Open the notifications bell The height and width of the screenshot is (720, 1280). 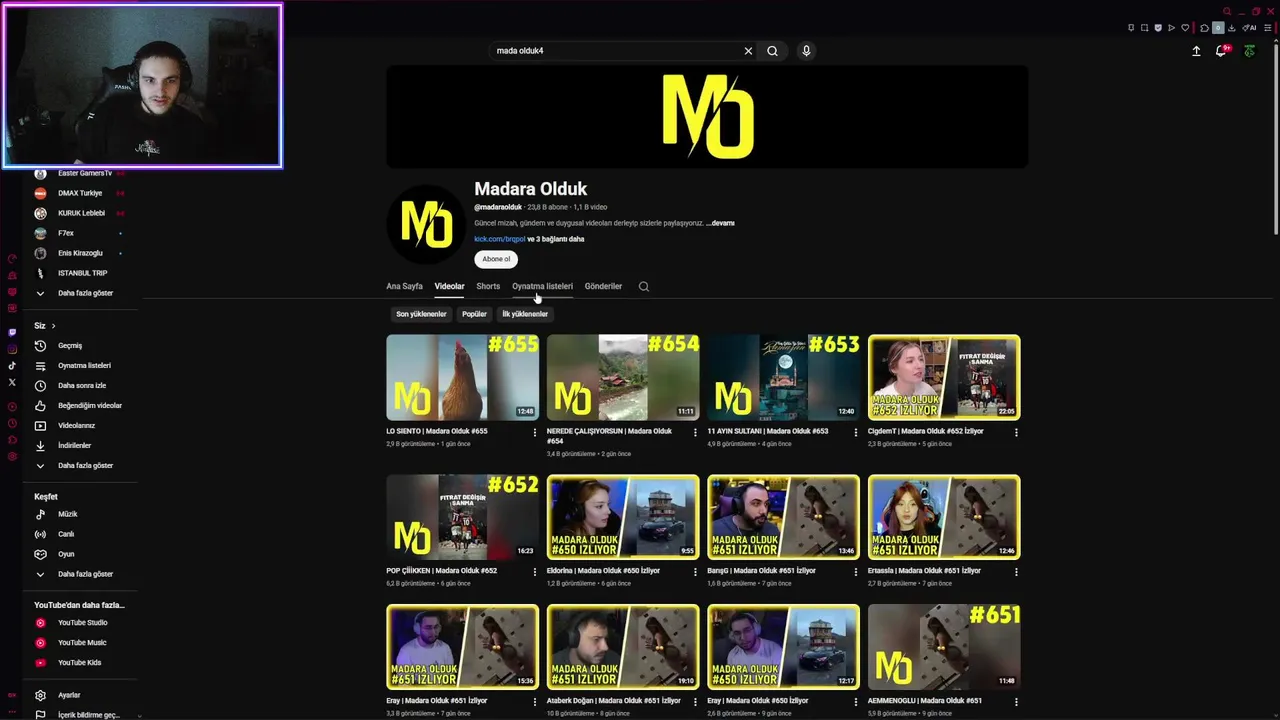click(x=1221, y=51)
